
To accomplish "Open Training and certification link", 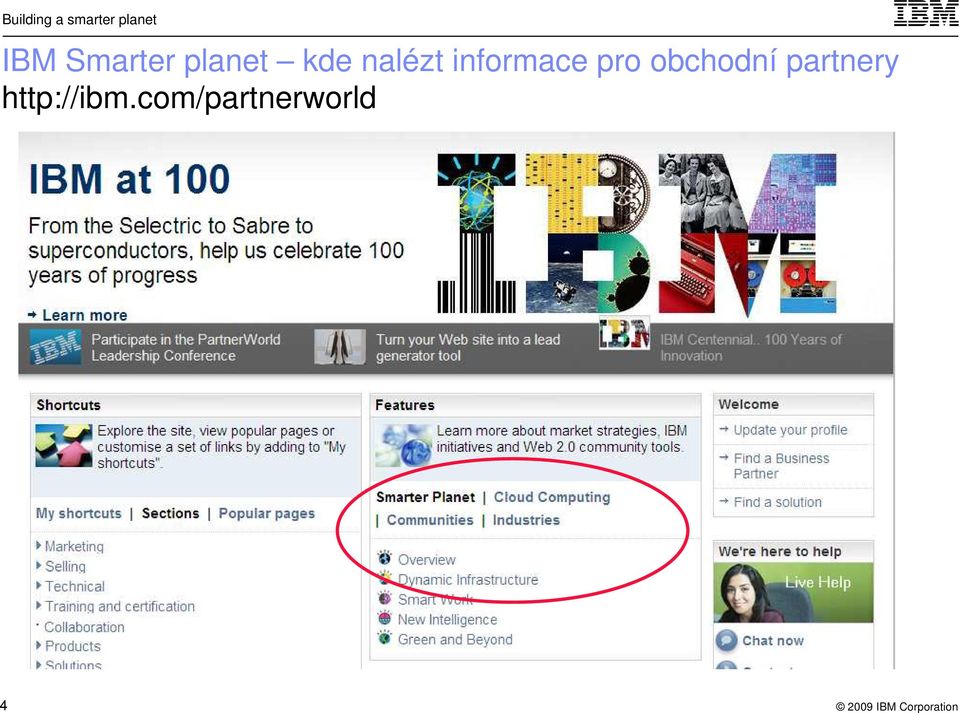I will (120, 607).
